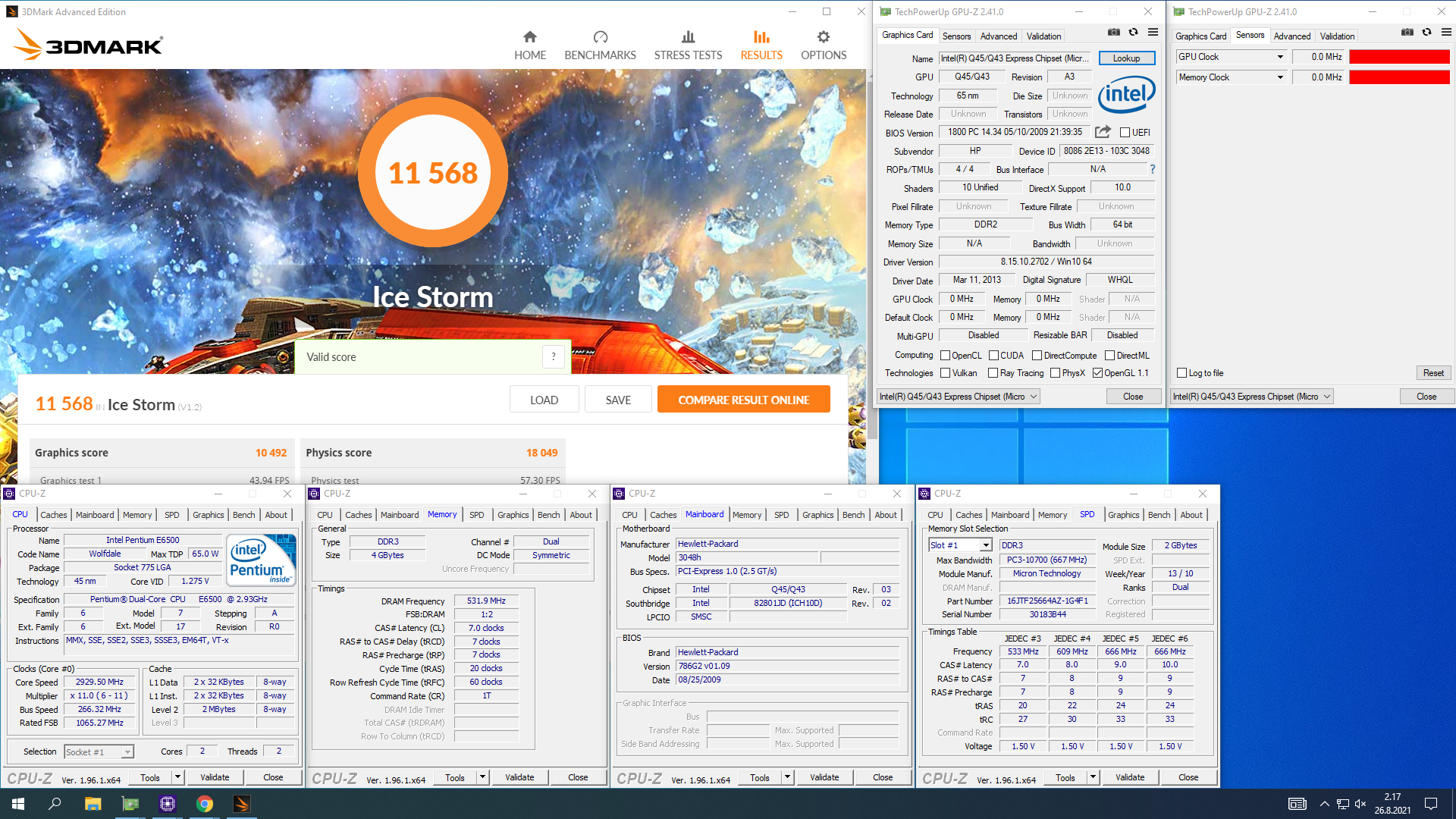Toggle the Vulkan checkbox in GPU-Z
This screenshot has width=1456, height=819.
click(x=945, y=373)
